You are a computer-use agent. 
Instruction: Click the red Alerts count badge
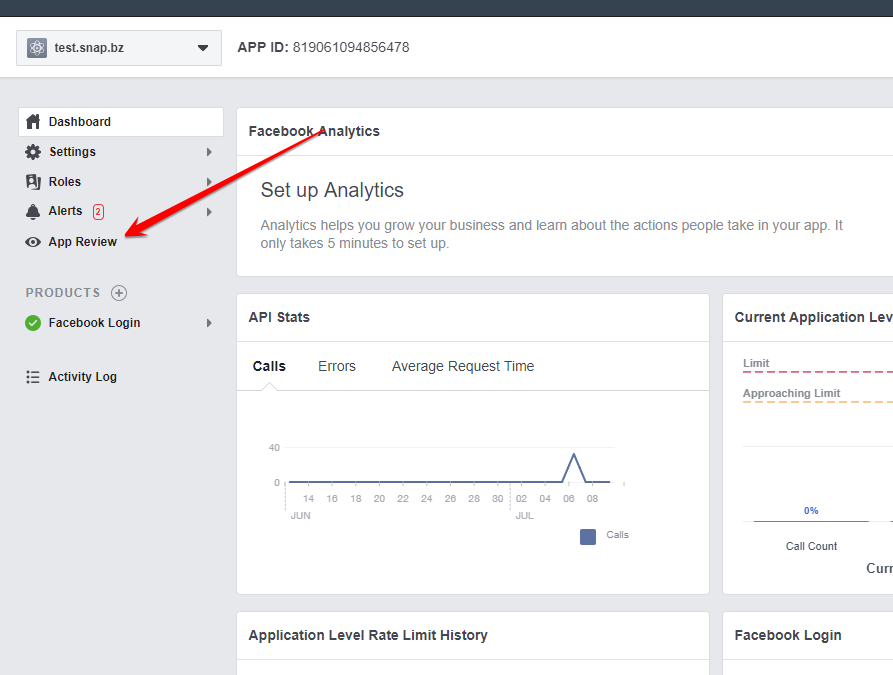(x=98, y=212)
